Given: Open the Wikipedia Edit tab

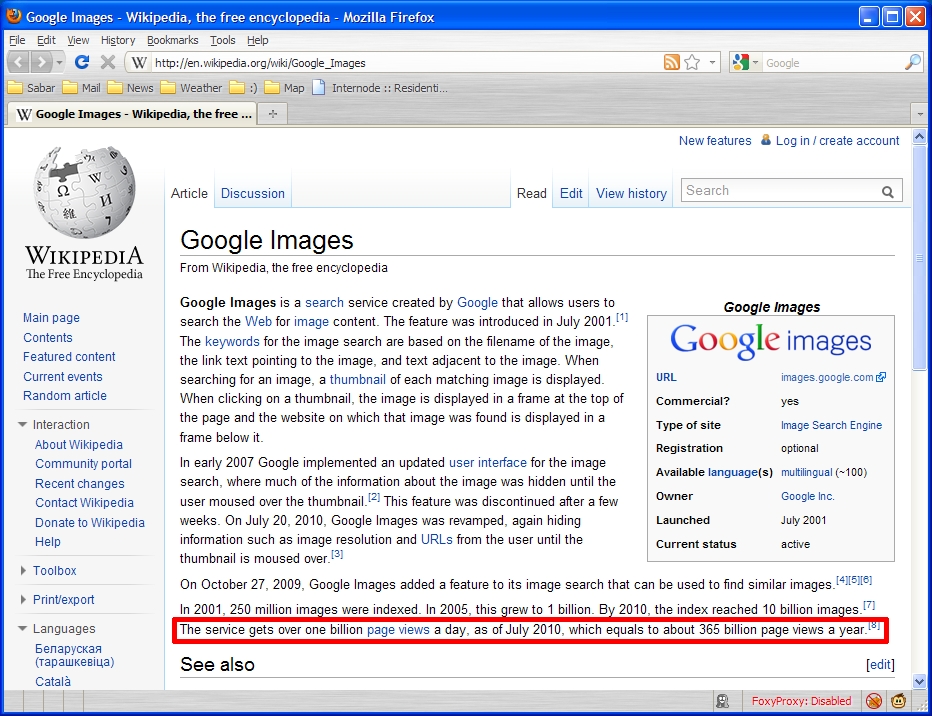Looking at the screenshot, I should coord(571,193).
